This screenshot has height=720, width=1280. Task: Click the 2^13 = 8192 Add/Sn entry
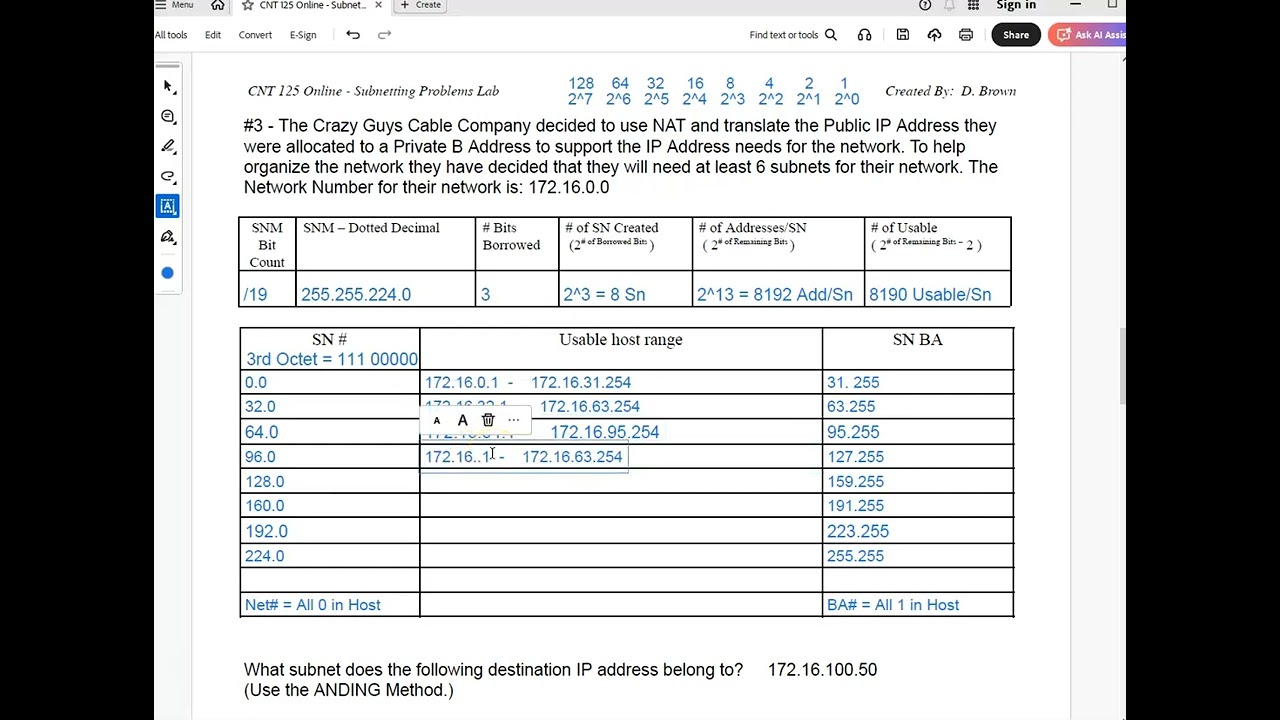775,295
